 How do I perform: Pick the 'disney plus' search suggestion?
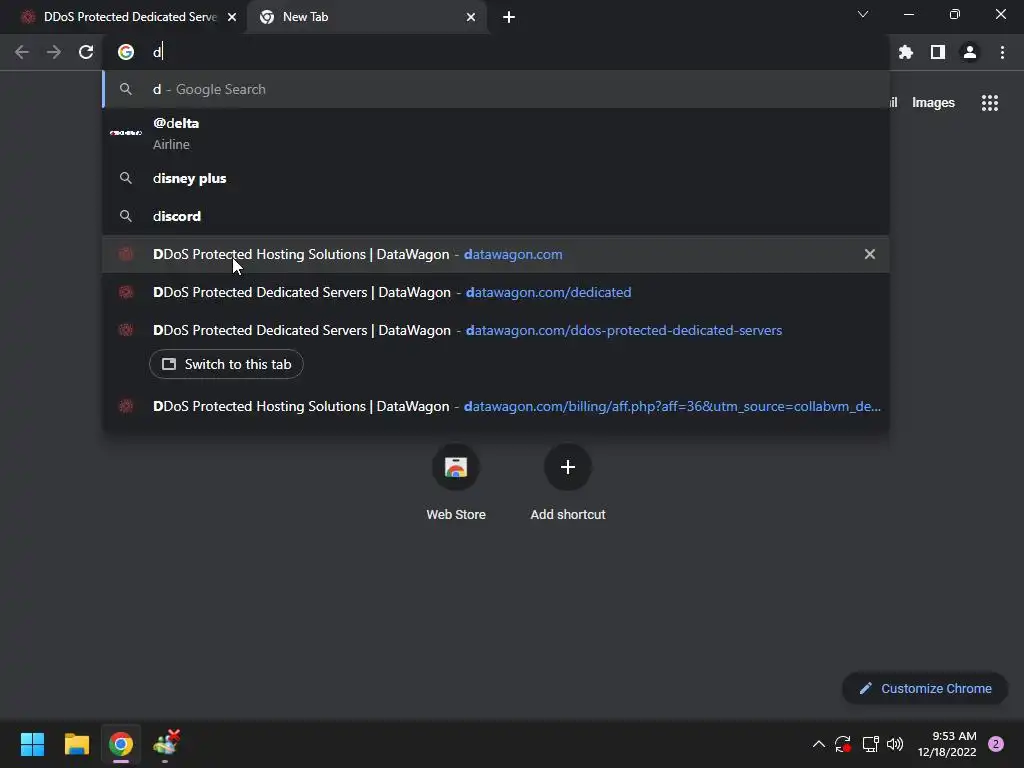496,178
